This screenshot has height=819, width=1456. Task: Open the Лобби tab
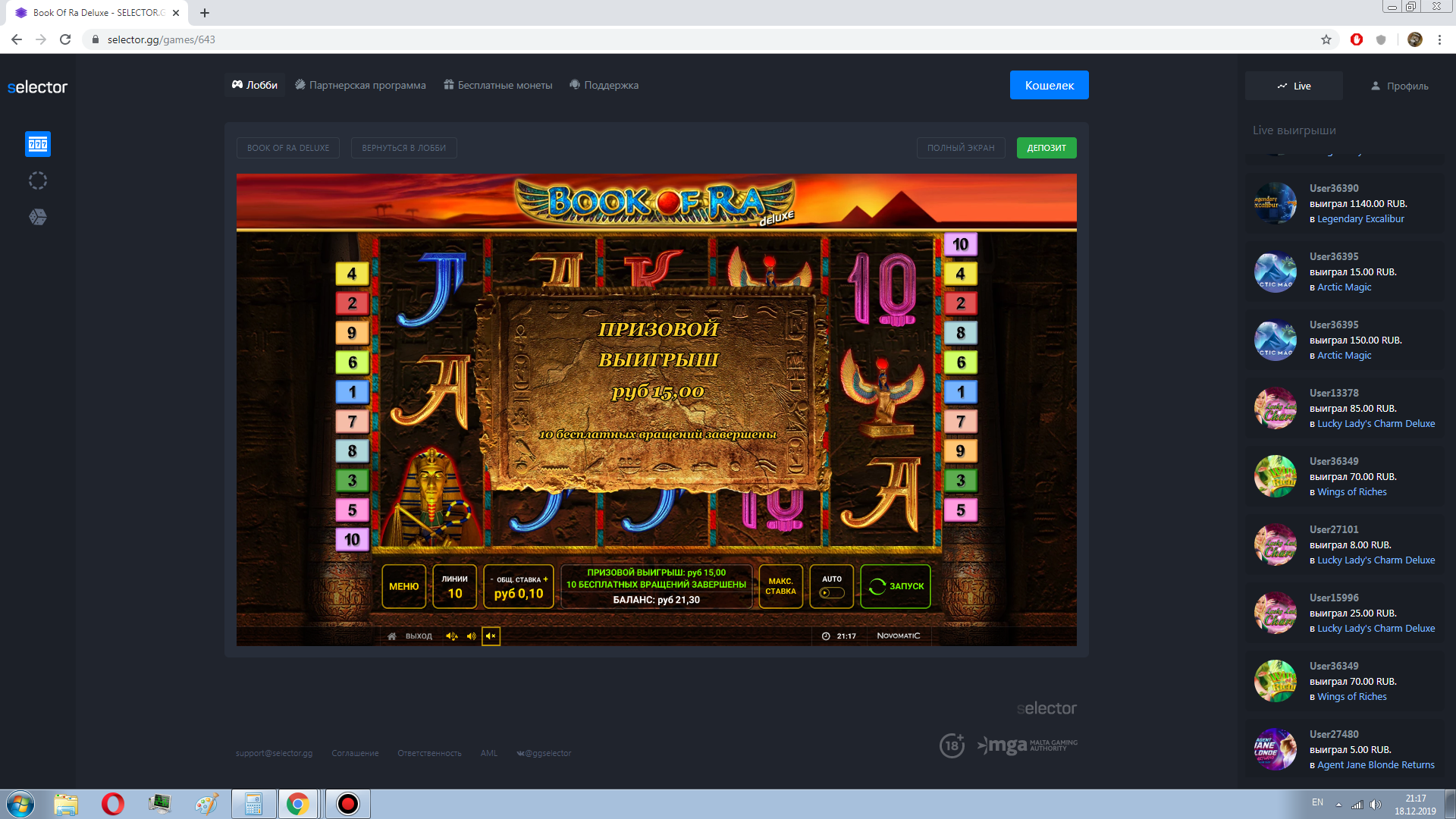point(255,85)
